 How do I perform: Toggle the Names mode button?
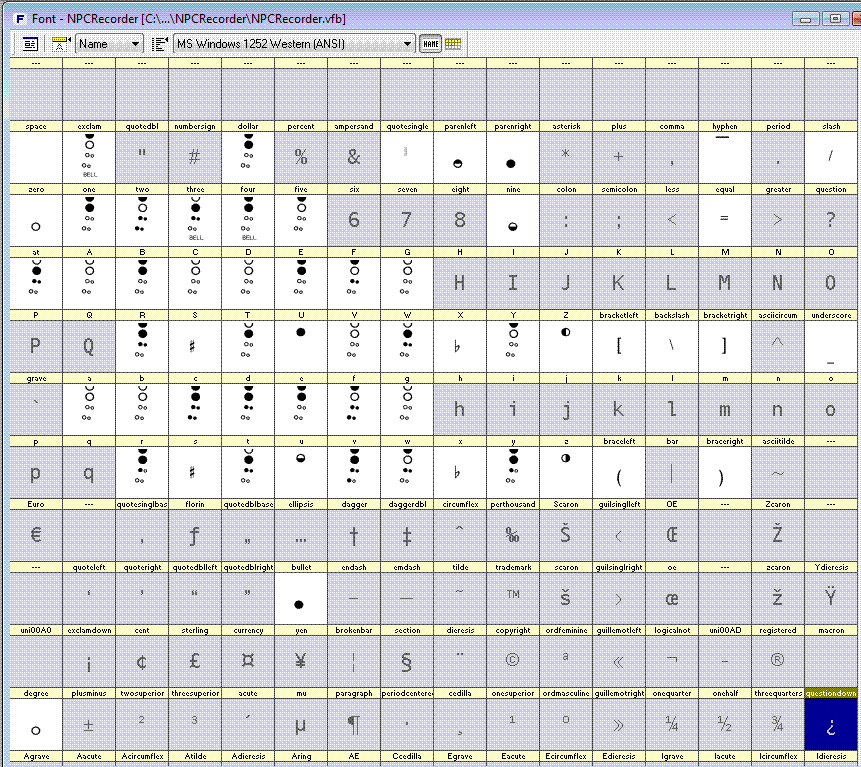430,44
